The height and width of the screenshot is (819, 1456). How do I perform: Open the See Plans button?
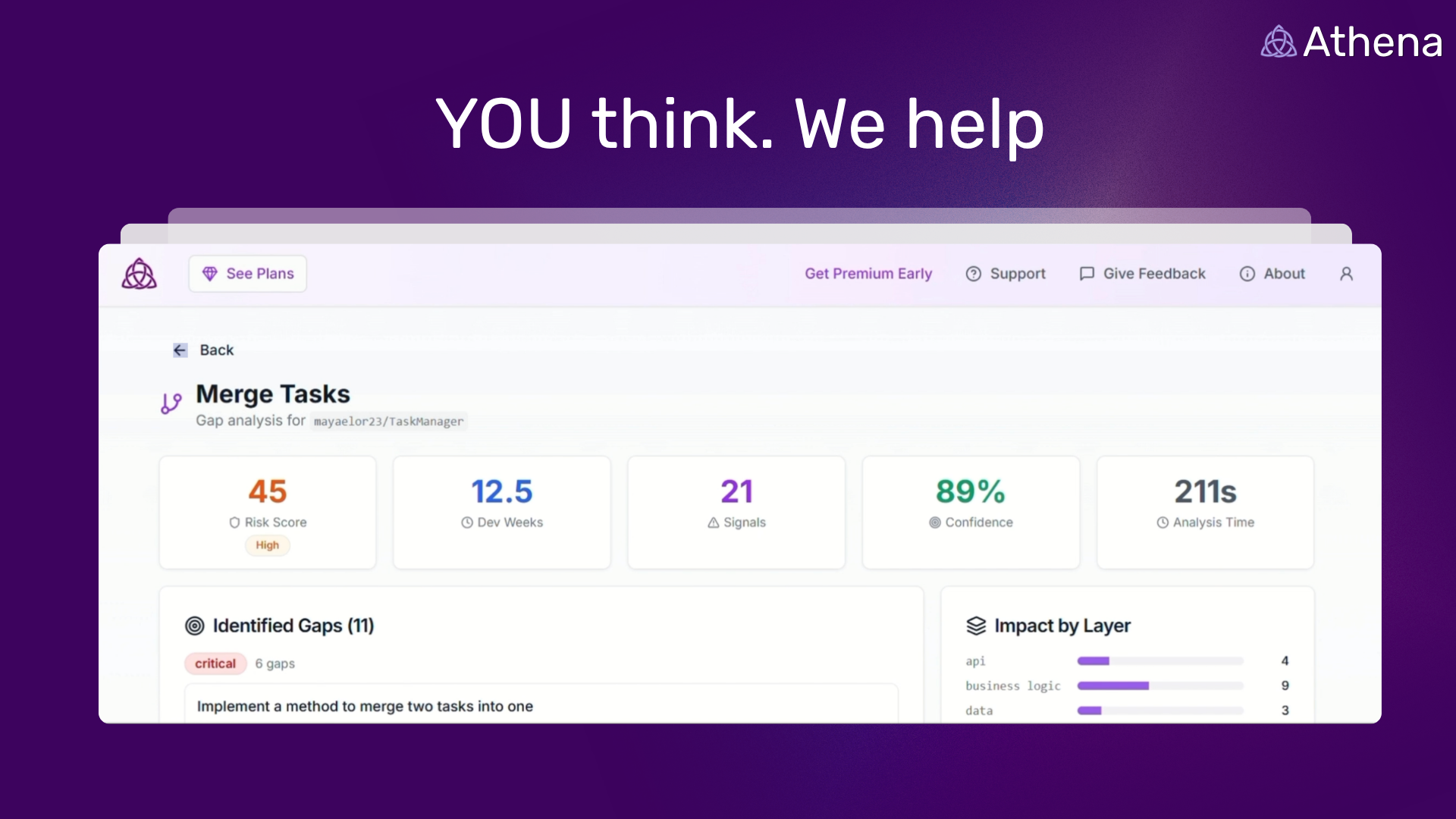[248, 274]
